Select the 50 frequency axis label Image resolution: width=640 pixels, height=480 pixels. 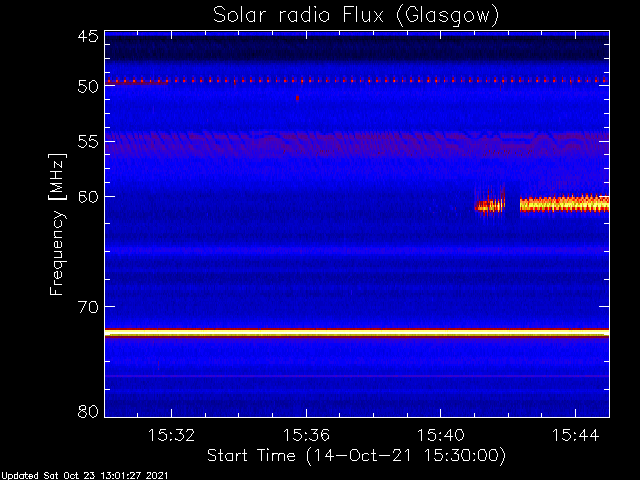(x=88, y=87)
